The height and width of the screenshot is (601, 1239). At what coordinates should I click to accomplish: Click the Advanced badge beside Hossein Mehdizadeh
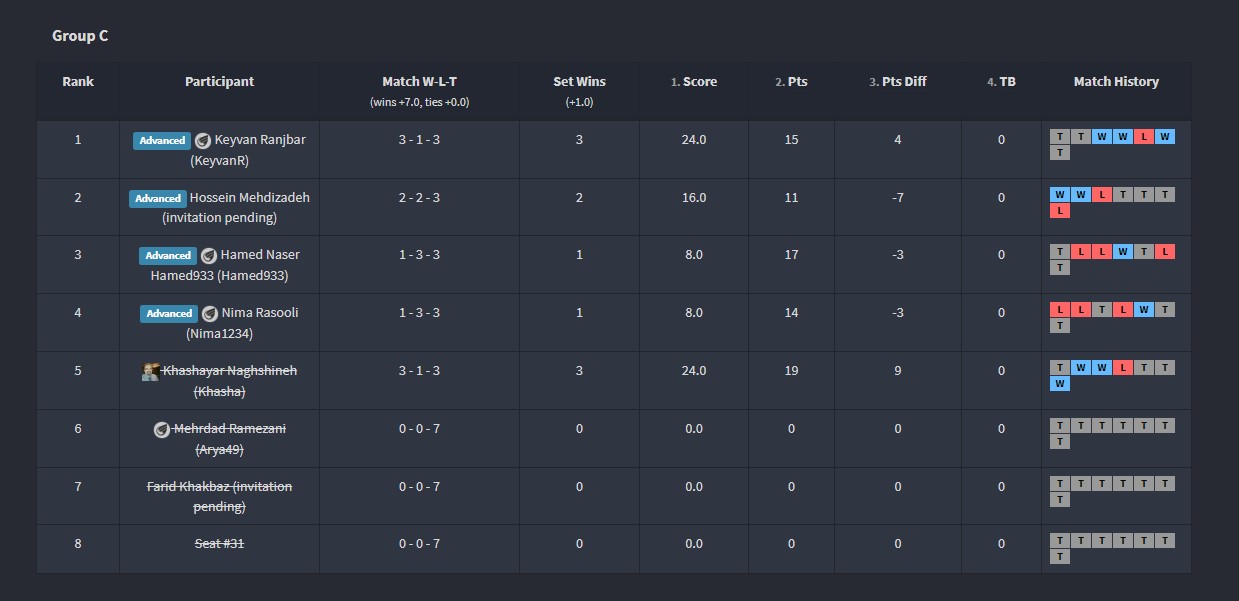coord(158,199)
